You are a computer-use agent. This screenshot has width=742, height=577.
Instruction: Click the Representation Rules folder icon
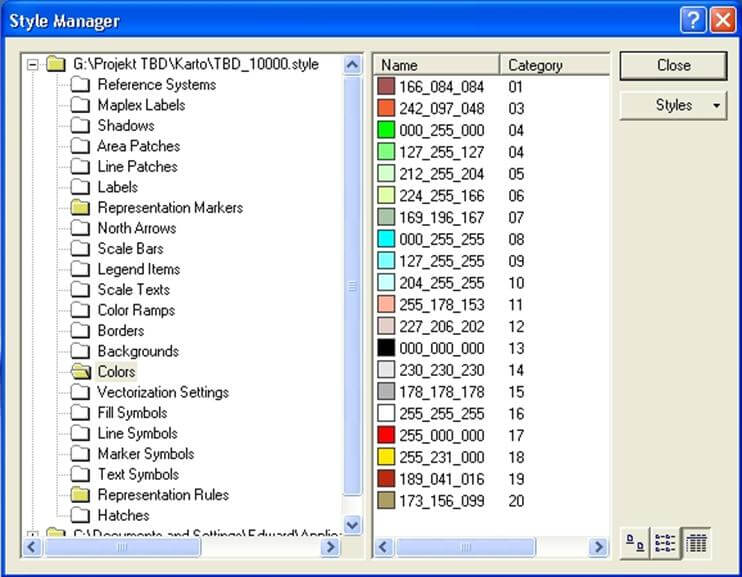[x=81, y=495]
